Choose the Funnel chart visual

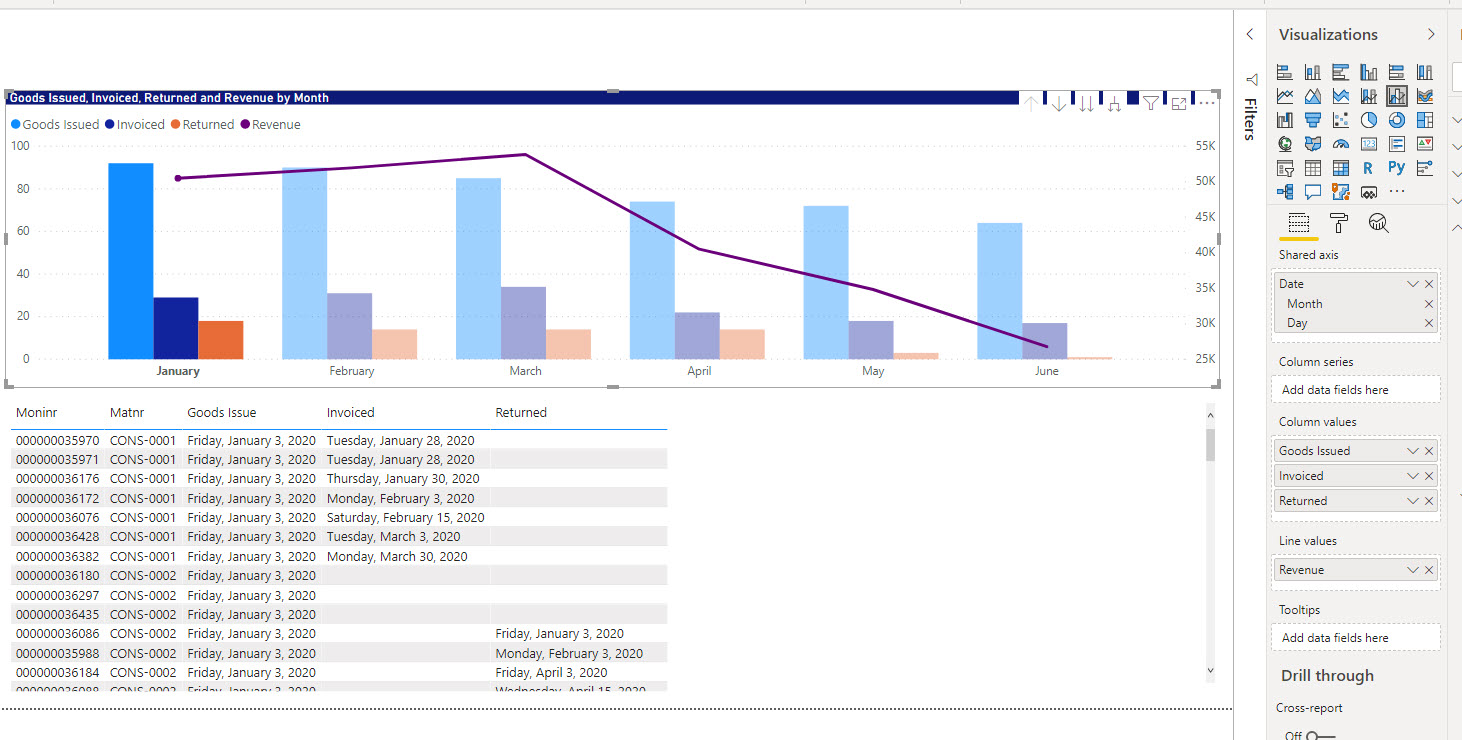tap(1313, 120)
